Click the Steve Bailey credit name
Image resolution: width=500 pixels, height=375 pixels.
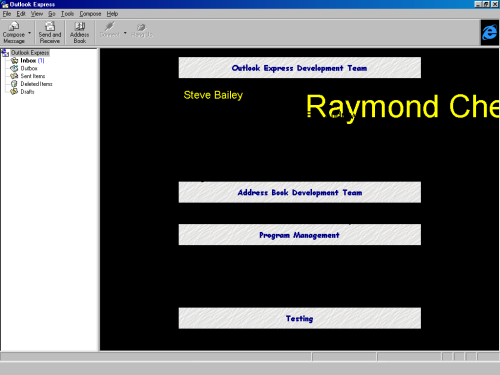pos(213,95)
